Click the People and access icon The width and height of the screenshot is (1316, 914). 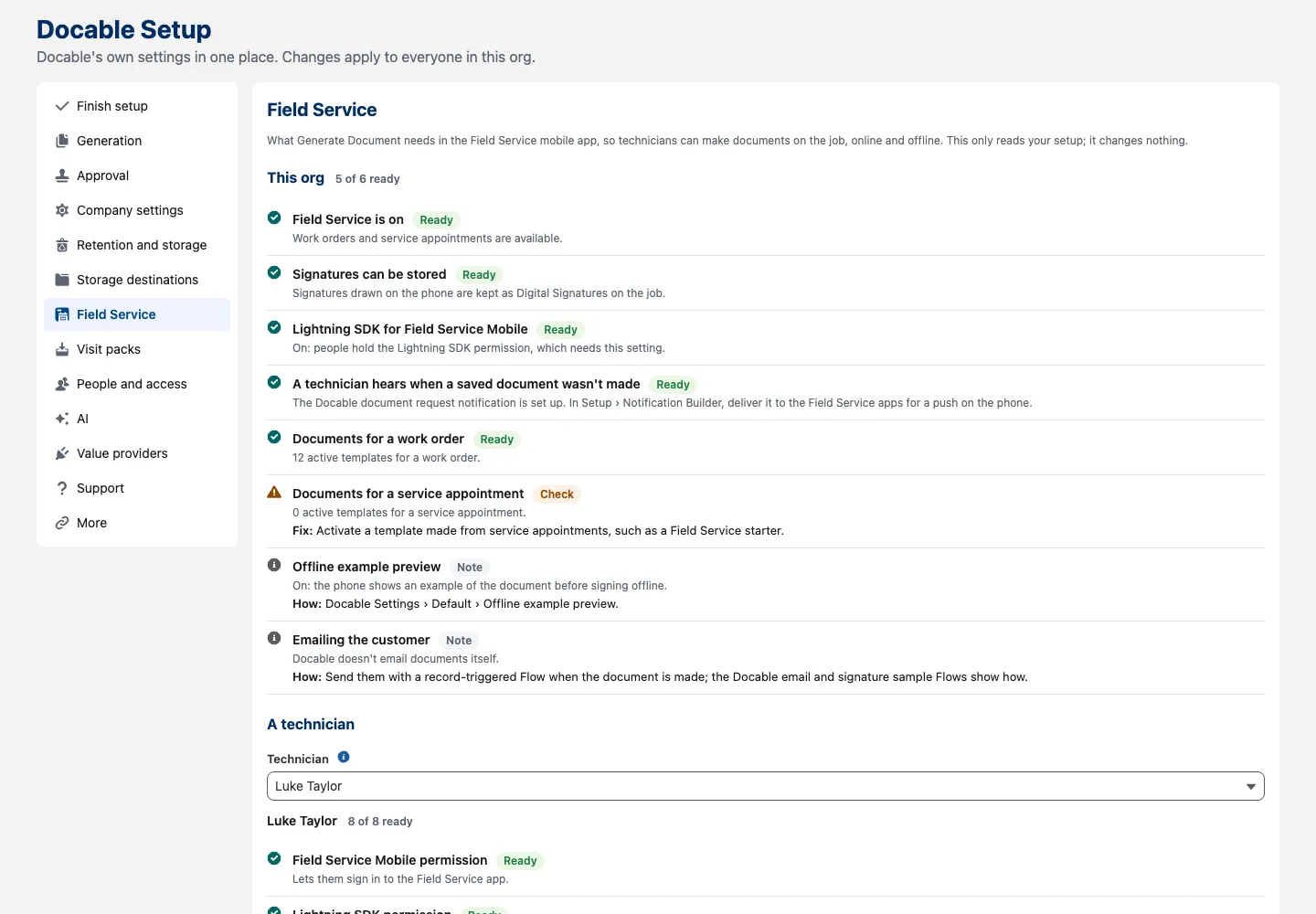pos(62,384)
